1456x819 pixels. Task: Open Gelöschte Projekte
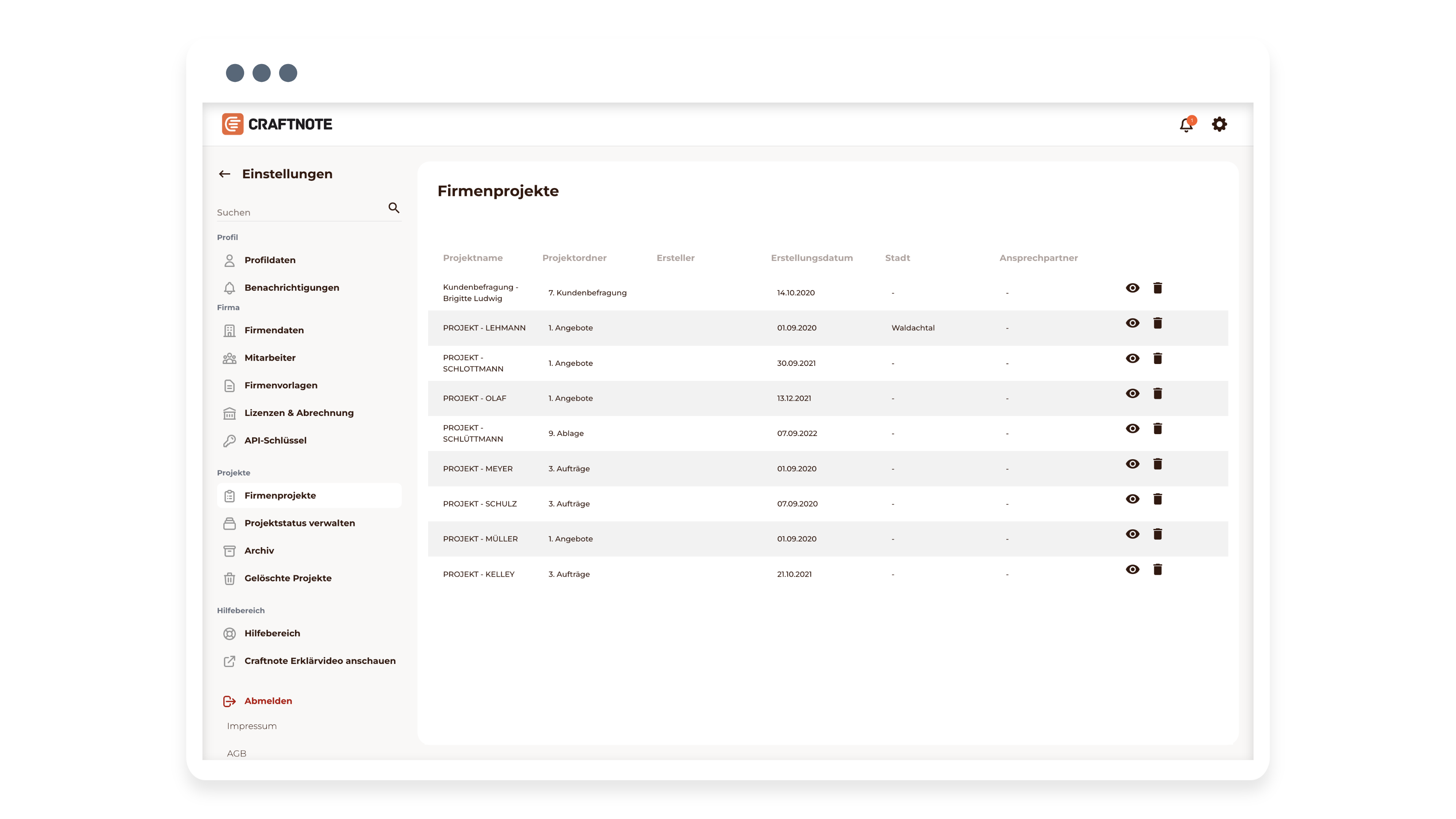(309, 578)
